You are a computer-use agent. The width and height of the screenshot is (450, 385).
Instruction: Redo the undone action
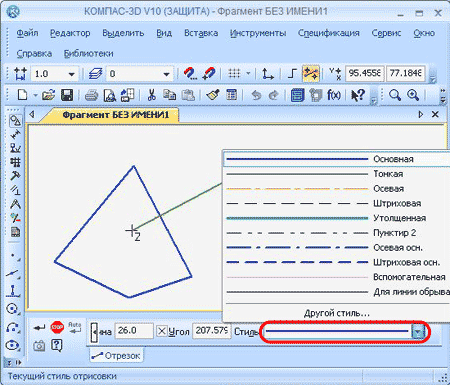273,95
